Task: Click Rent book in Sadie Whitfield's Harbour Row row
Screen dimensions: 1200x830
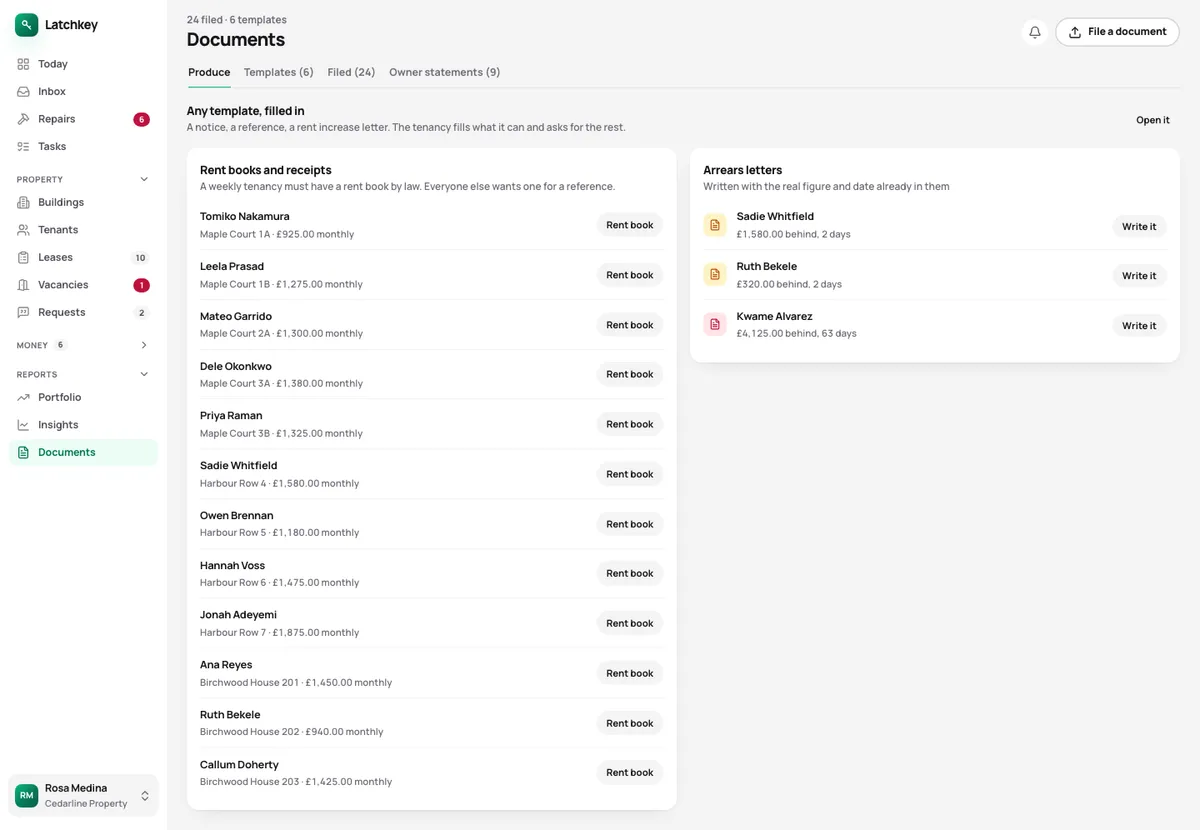Action: (630, 475)
